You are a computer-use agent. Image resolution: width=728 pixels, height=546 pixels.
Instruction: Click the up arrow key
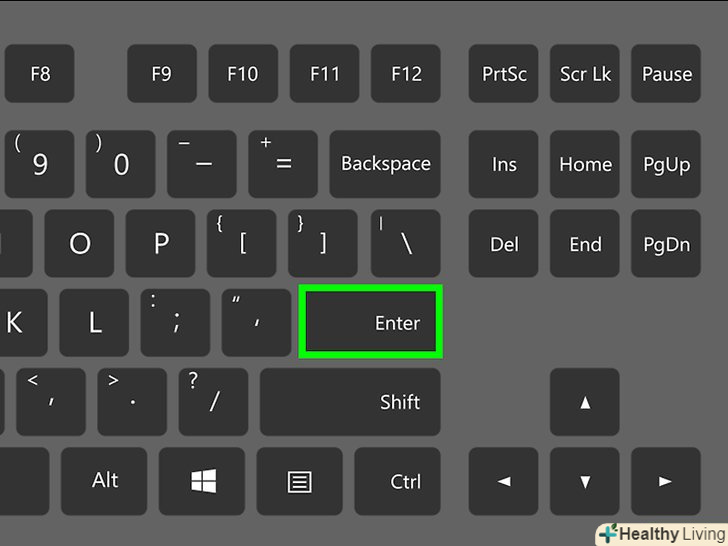coord(585,402)
